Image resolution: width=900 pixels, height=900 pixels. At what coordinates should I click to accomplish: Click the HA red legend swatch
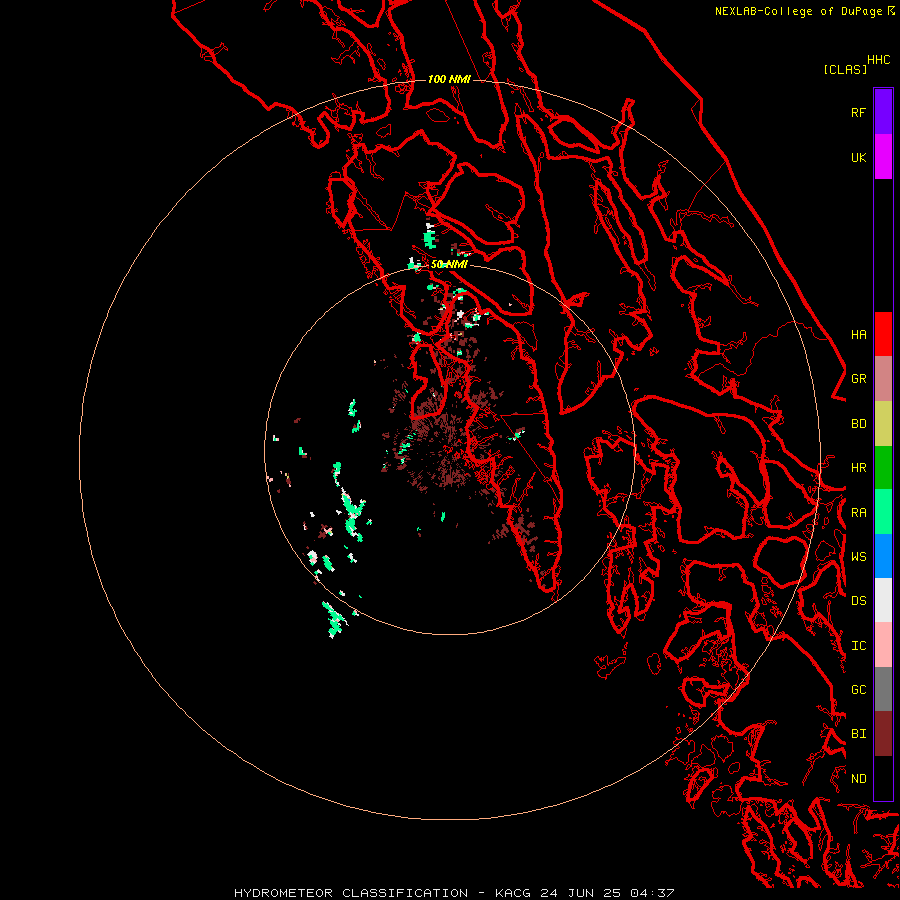883,334
